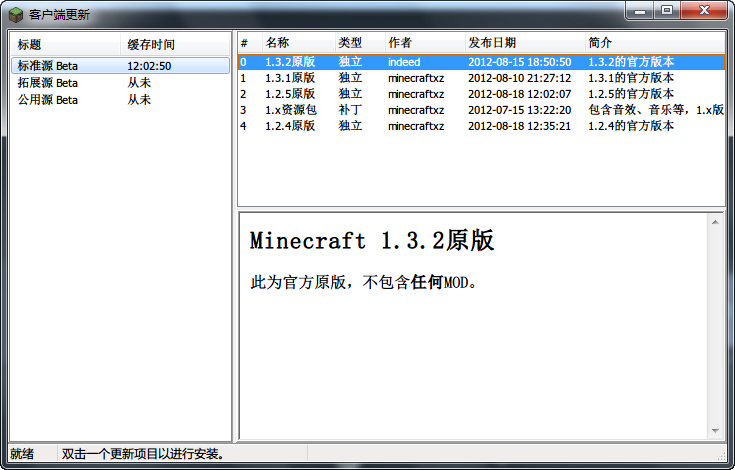Sort by the 类型 column header
Viewport: 735px width, 470px height.
pos(360,43)
